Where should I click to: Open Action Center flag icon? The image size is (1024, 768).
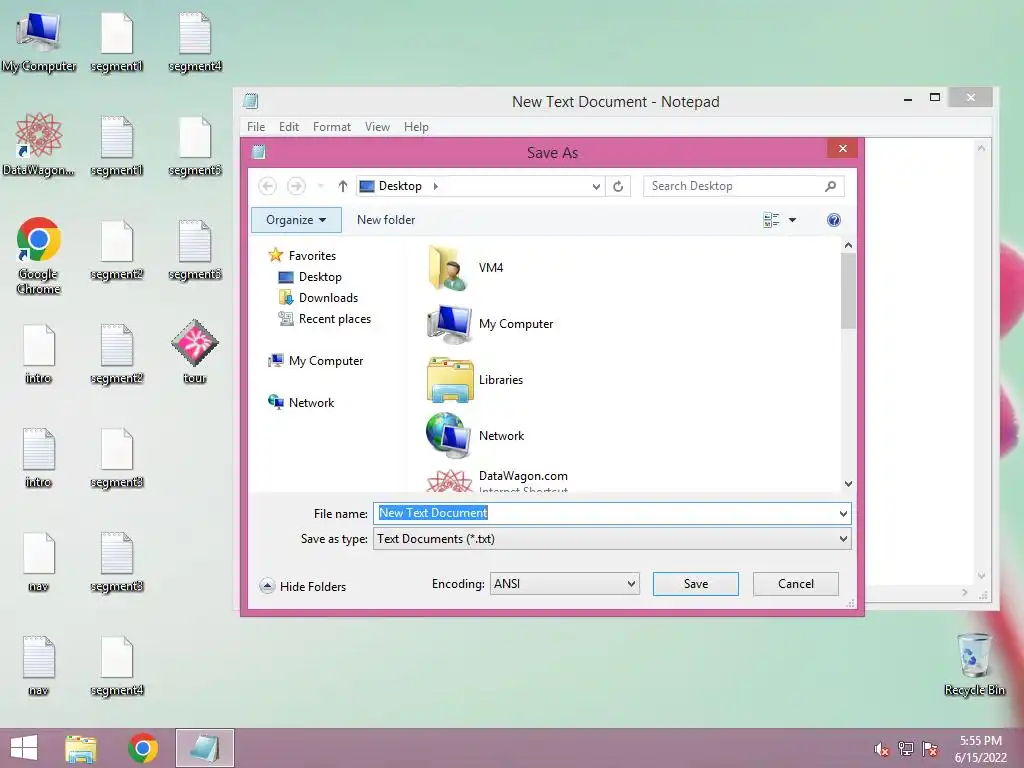930,749
